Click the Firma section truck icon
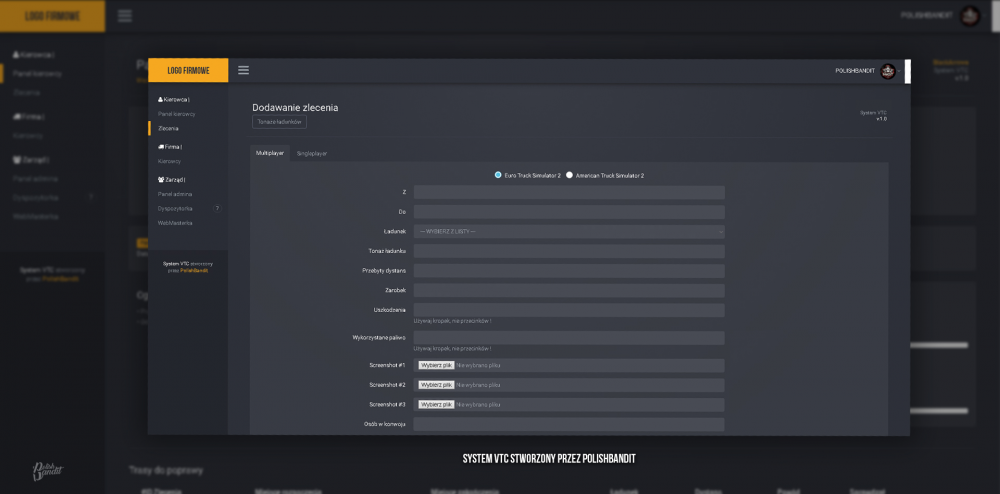 161,147
